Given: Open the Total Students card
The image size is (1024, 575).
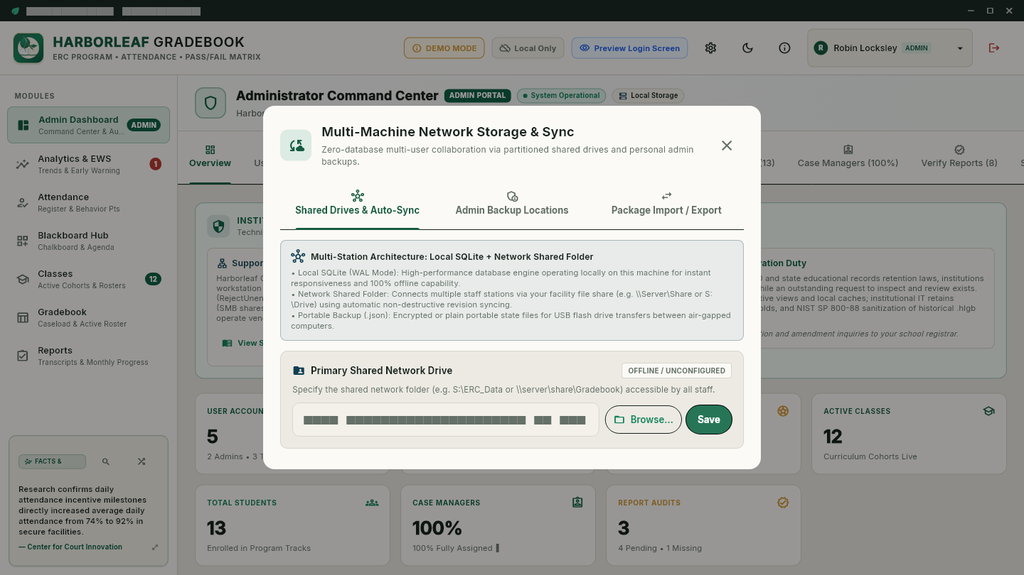Looking at the screenshot, I should 293,525.
